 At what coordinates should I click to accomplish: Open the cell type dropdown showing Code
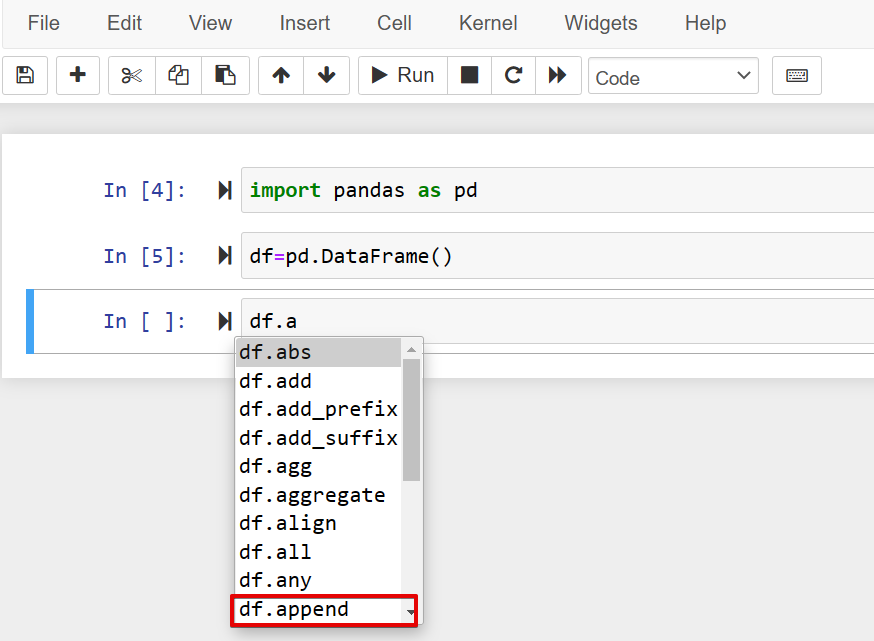tap(673, 75)
